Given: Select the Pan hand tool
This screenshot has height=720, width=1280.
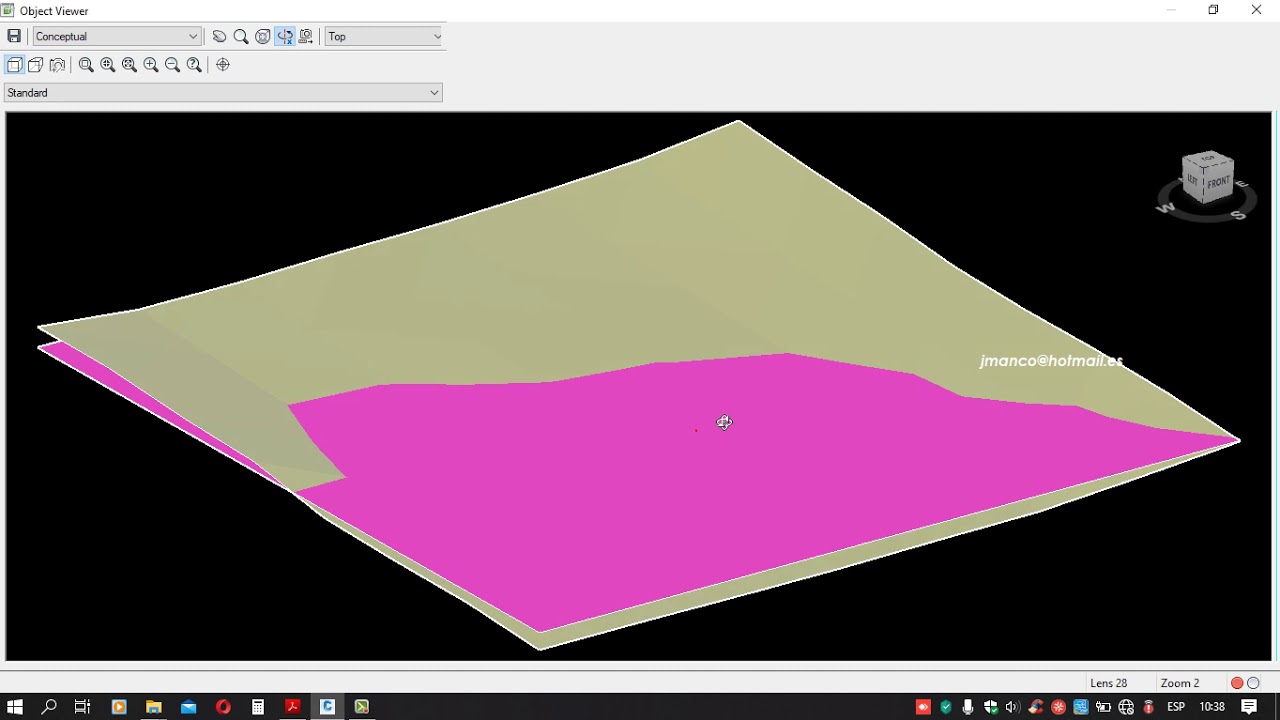Looking at the screenshot, I should pyautogui.click(x=219, y=36).
